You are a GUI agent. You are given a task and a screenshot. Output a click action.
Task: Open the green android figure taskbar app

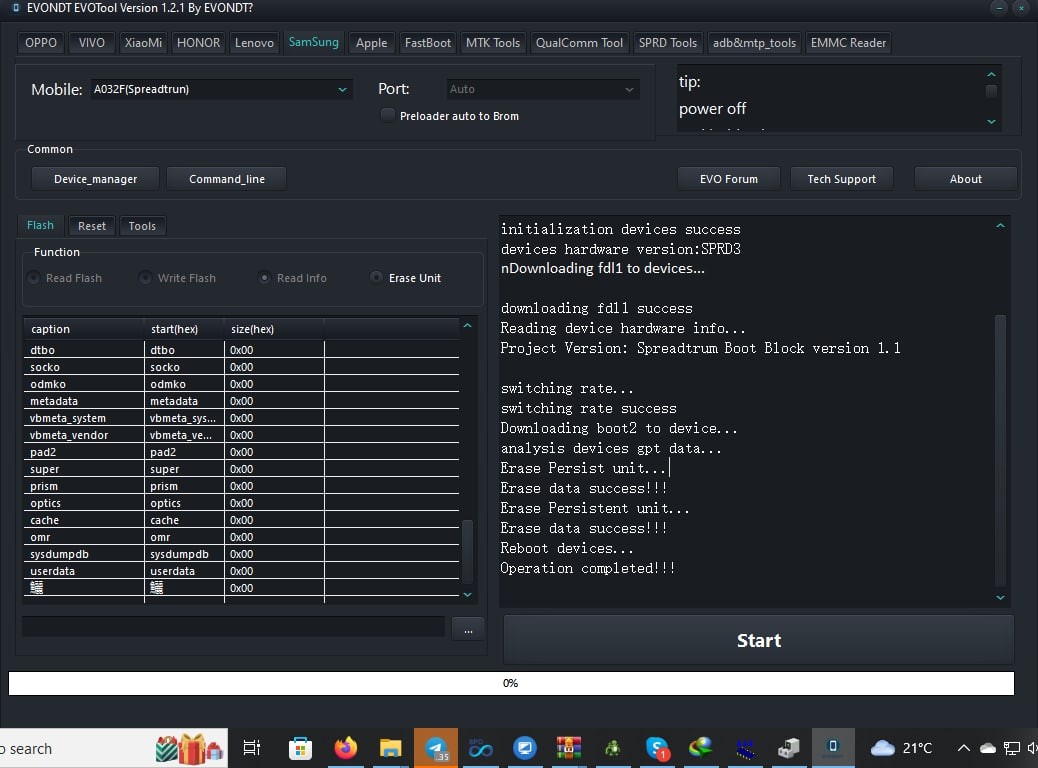612,748
